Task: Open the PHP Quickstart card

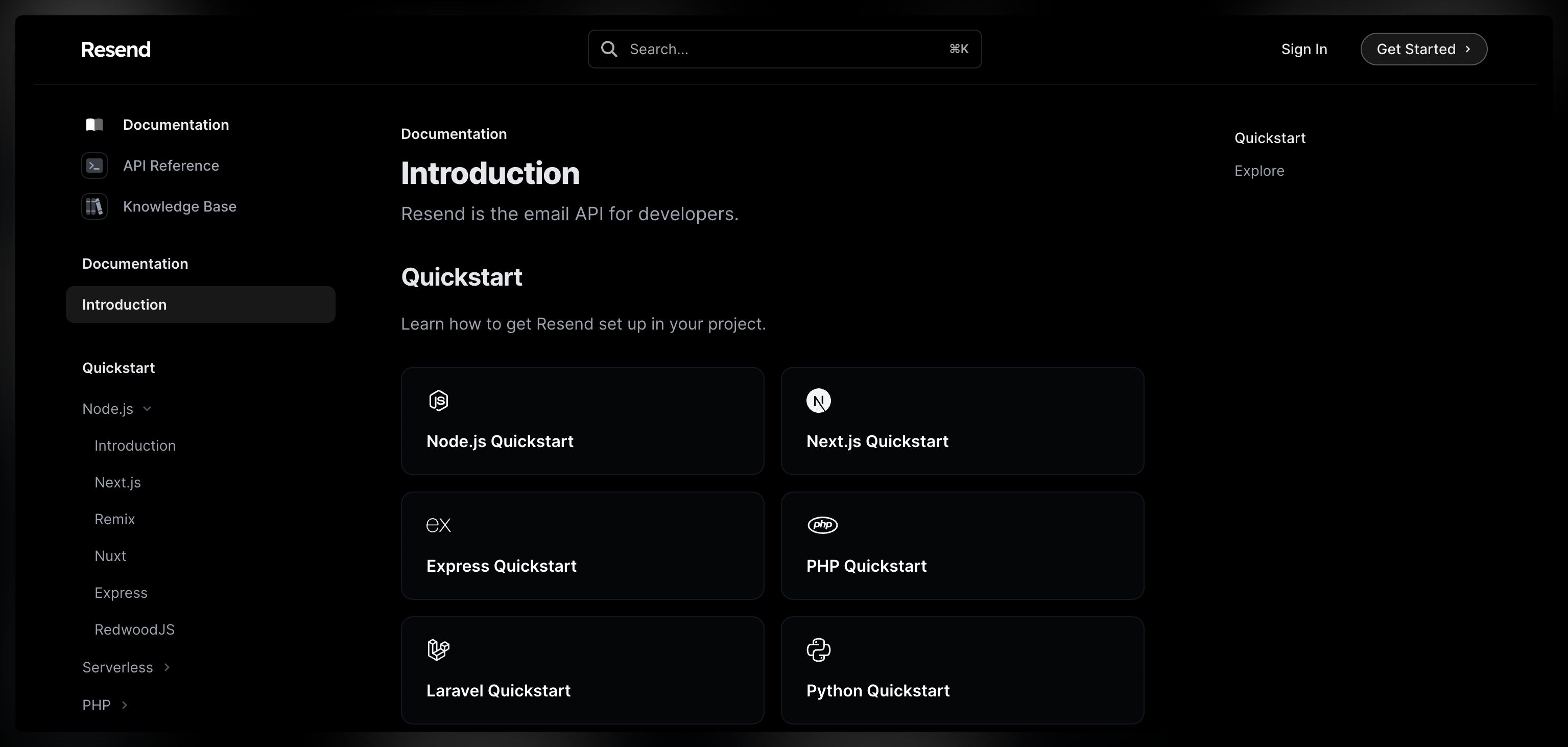Action: (x=962, y=546)
